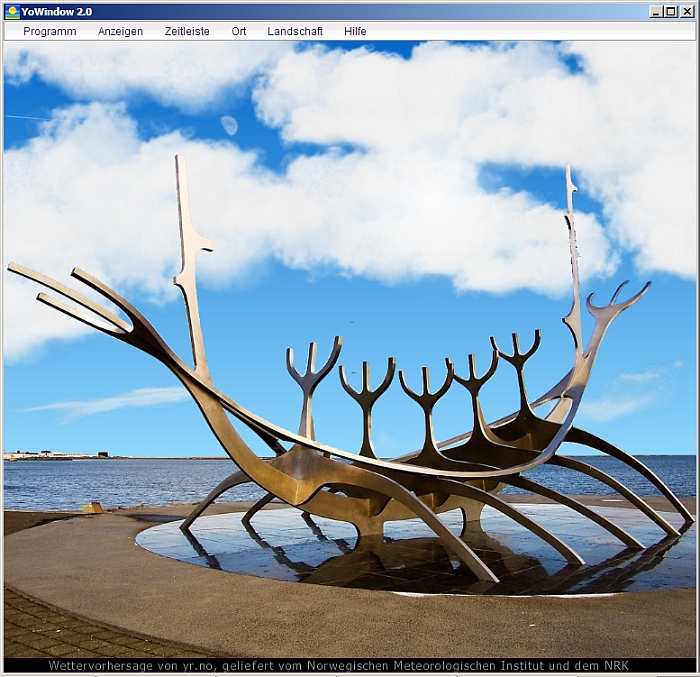This screenshot has height=677, width=700.
Task: Close the YoWindow 2.0 window
Action: tap(687, 12)
